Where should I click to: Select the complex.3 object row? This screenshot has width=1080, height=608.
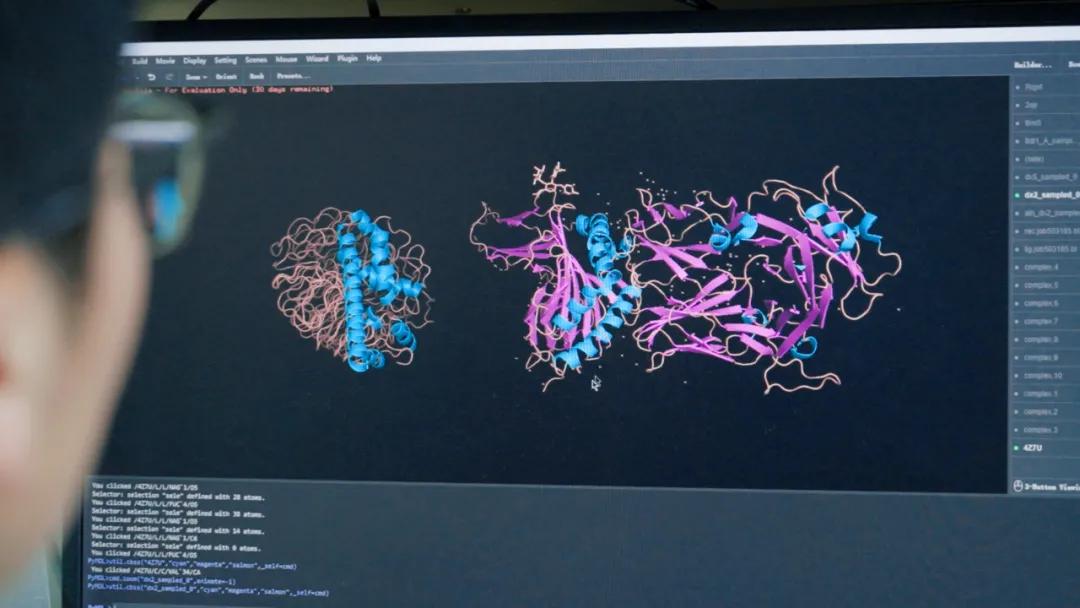click(1046, 430)
